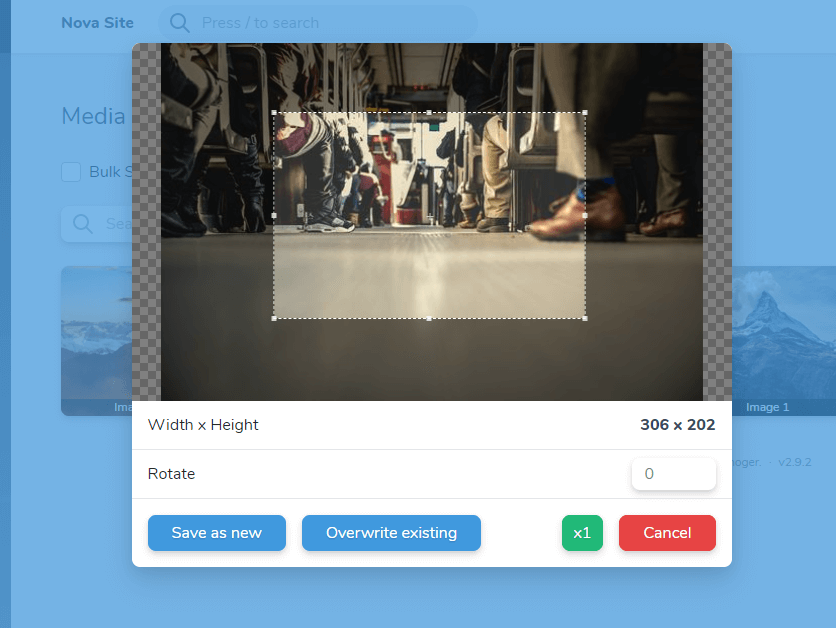Focus the 'Press / to search' field
This screenshot has width=836, height=628.
pos(318,23)
